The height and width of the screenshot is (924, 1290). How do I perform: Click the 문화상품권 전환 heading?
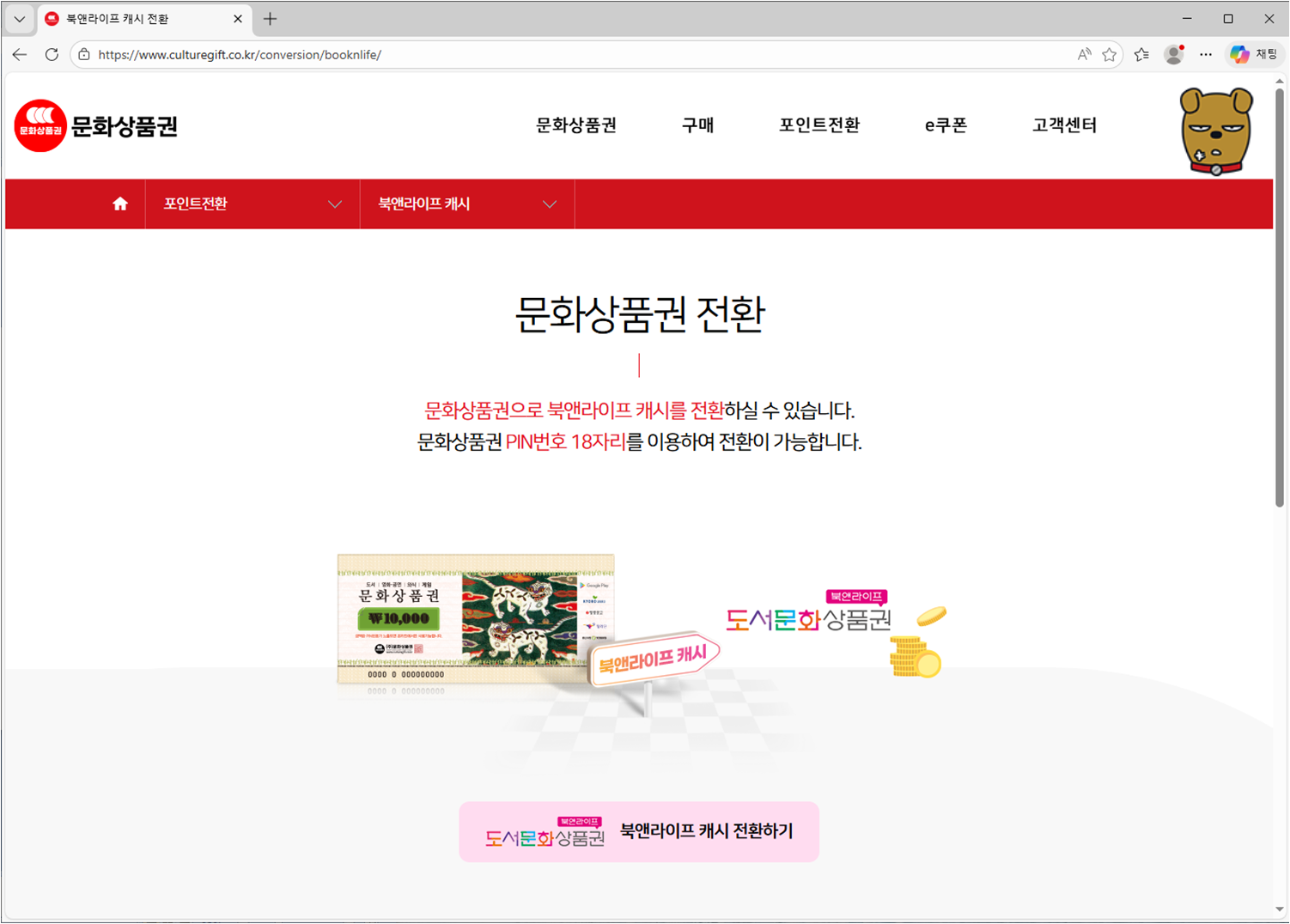pyautogui.click(x=639, y=314)
